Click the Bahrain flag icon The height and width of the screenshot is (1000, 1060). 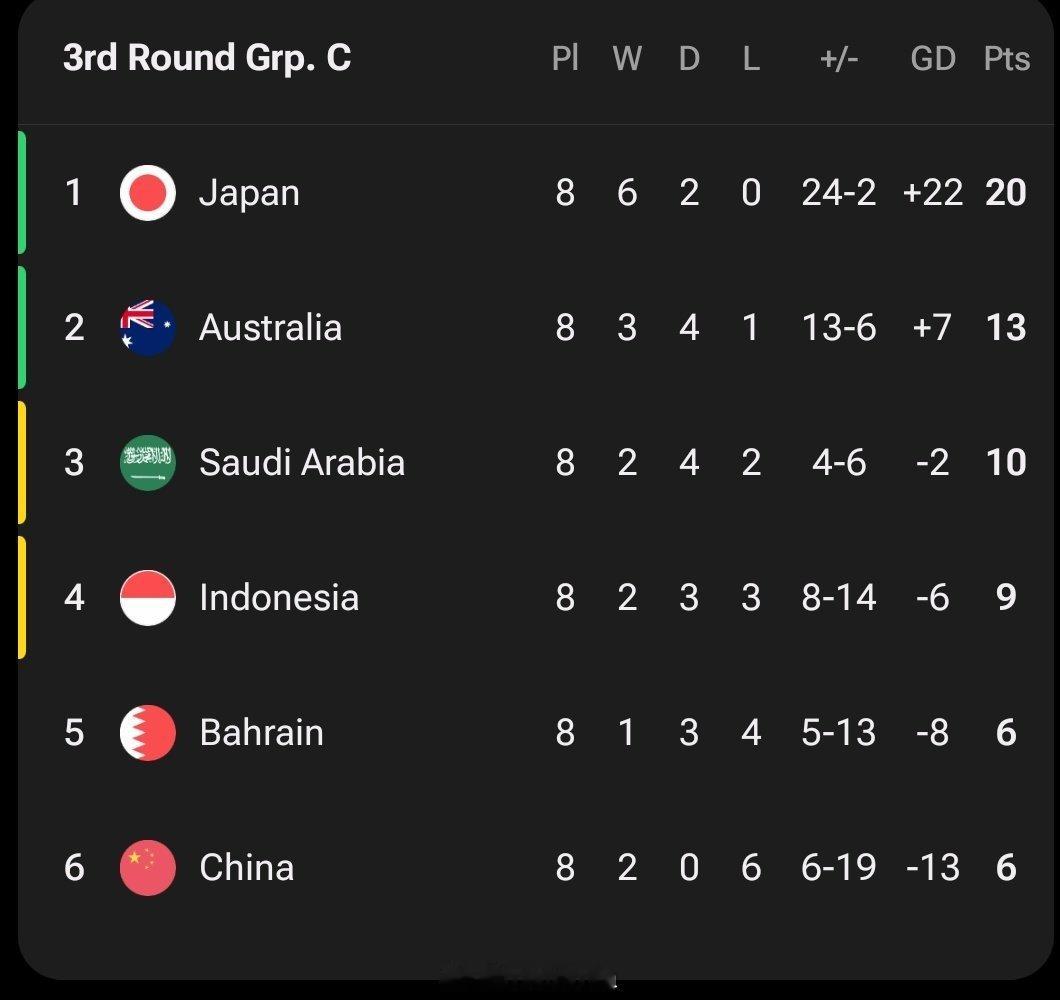click(147, 733)
